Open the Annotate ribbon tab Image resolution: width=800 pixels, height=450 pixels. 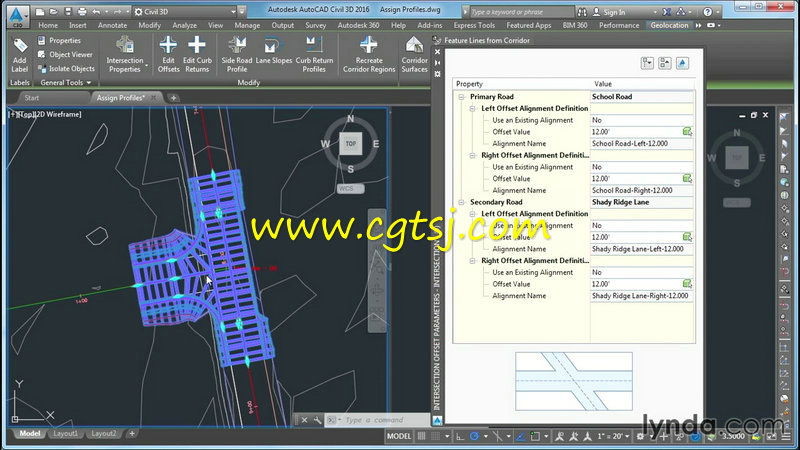(x=112, y=25)
